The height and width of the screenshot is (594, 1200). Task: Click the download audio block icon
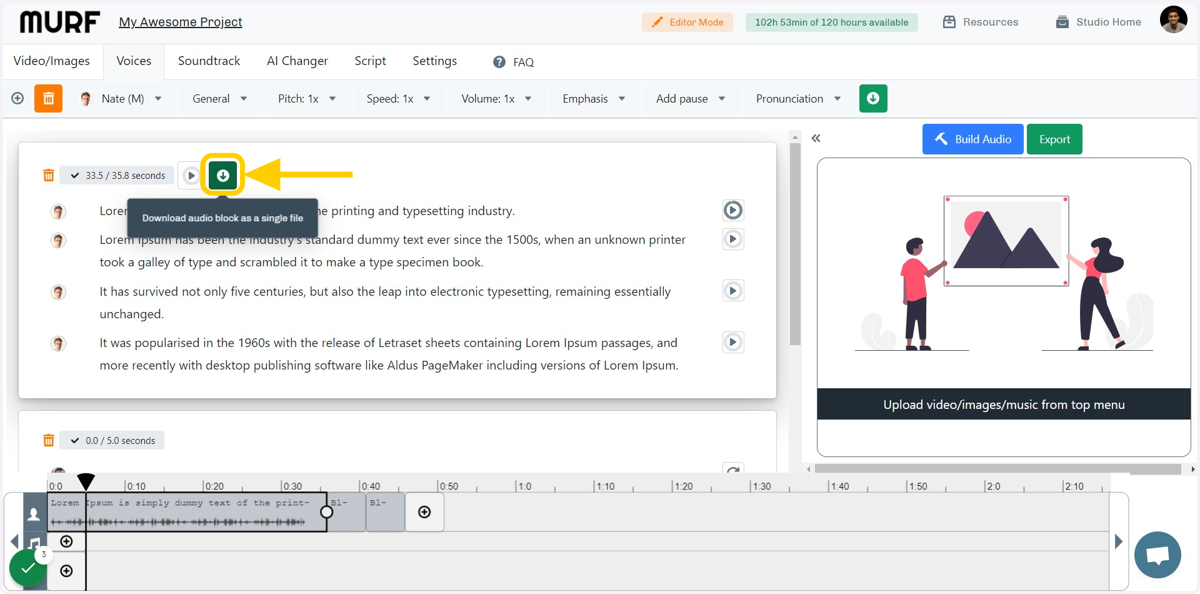tap(223, 175)
